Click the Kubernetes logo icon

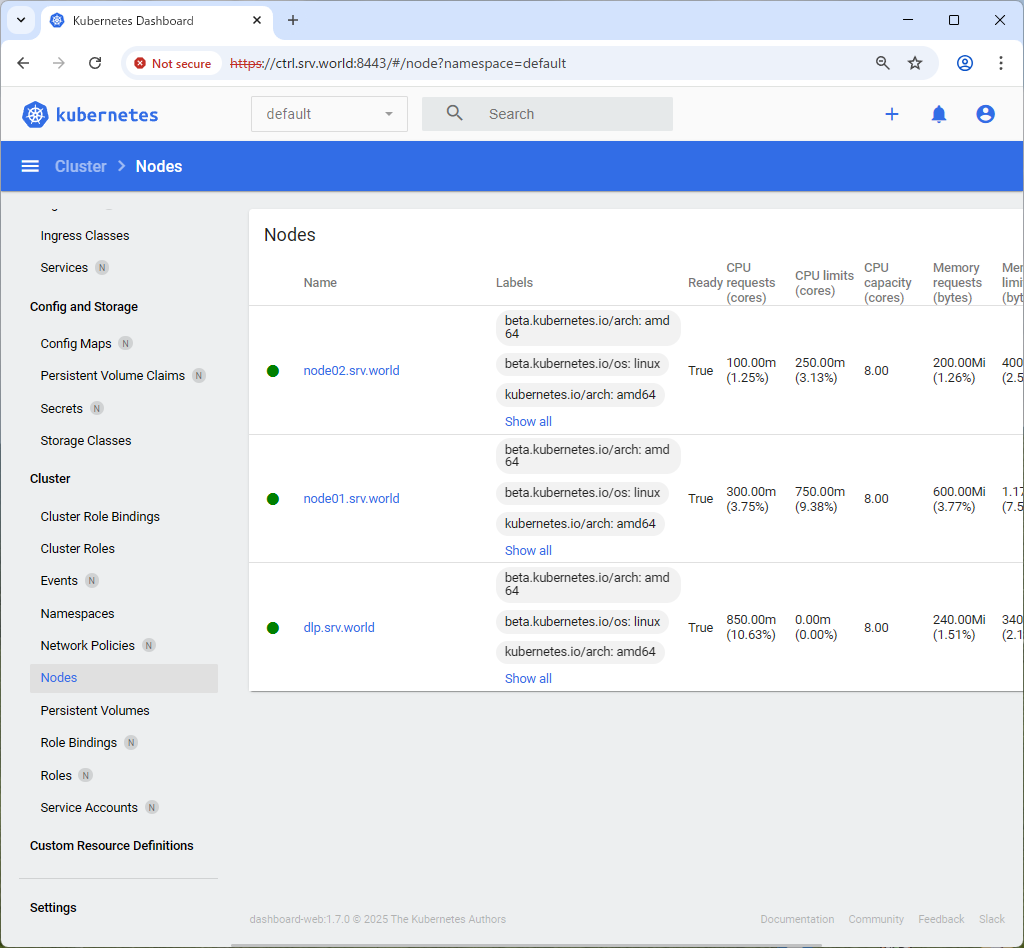36,115
